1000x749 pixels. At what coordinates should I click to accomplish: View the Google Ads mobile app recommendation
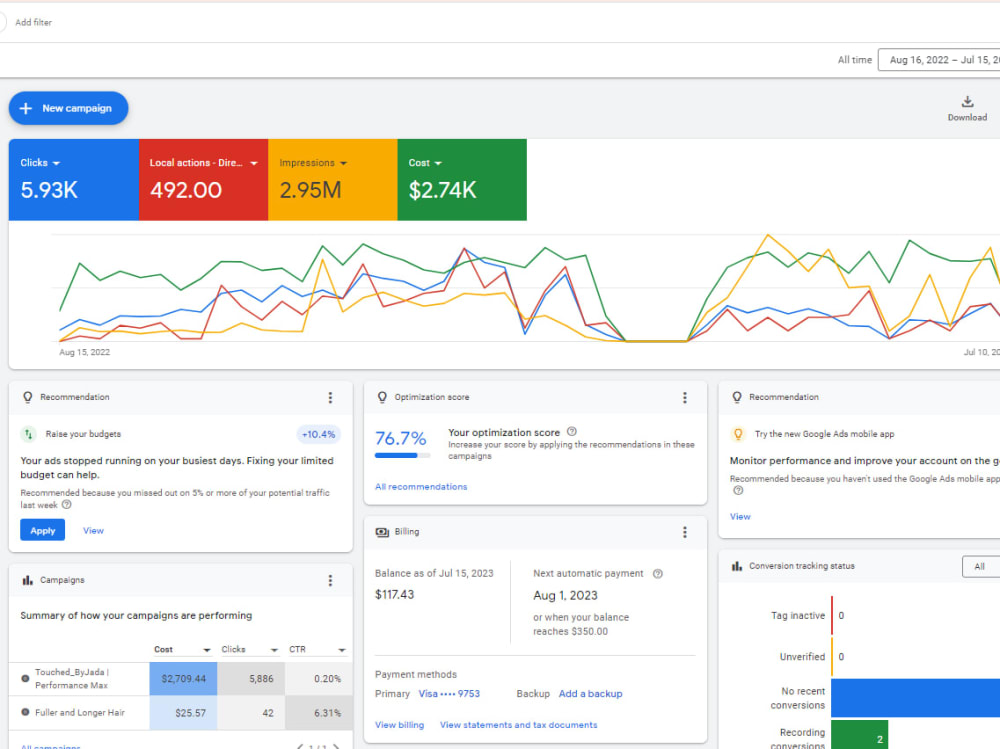tap(740, 517)
